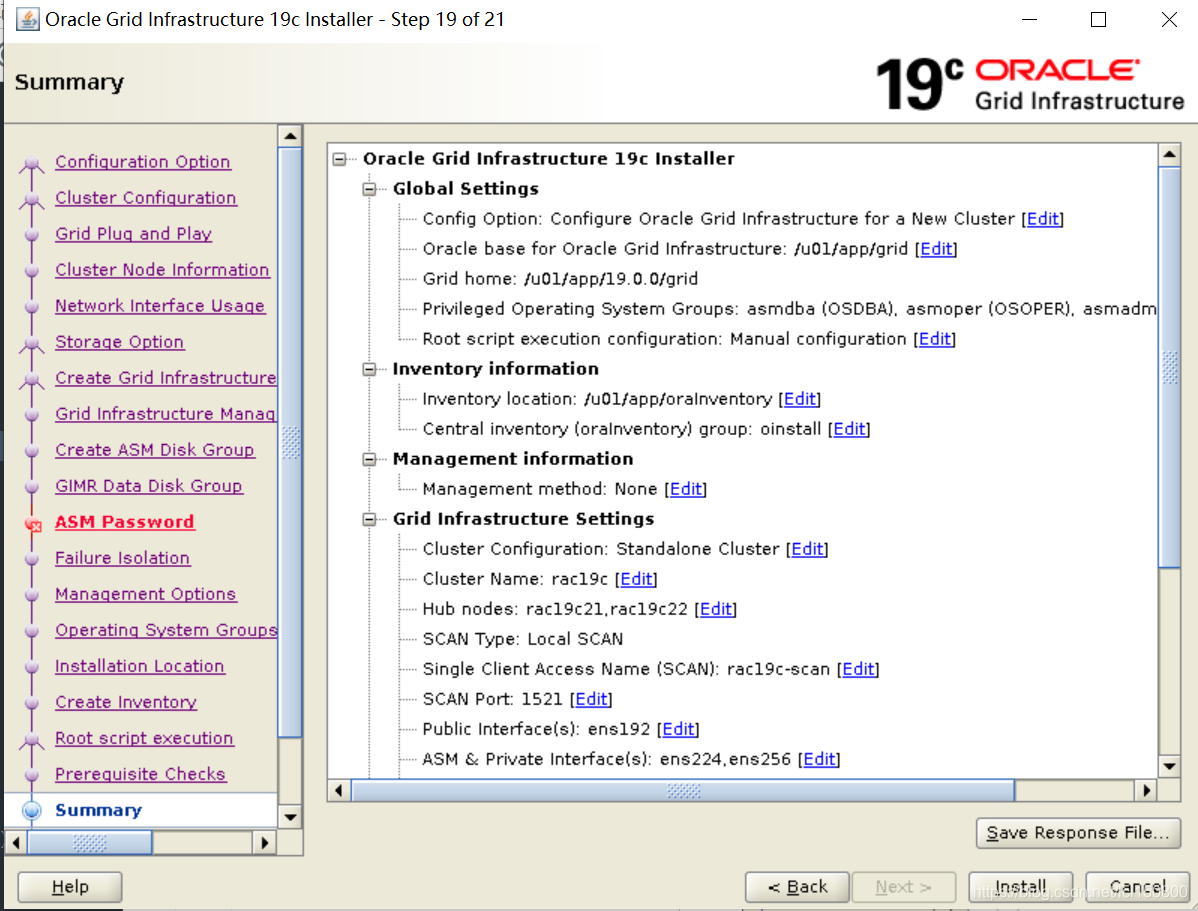This screenshot has width=1198, height=911.
Task: Click the Save Response File button
Action: pos(1078,833)
